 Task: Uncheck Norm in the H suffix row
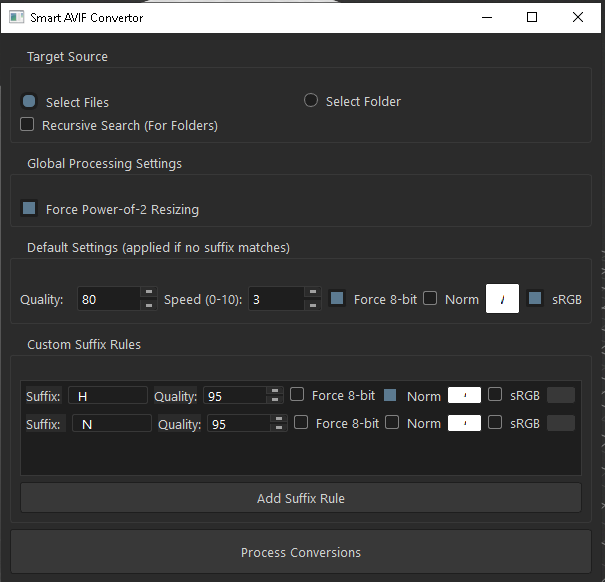coord(390,395)
